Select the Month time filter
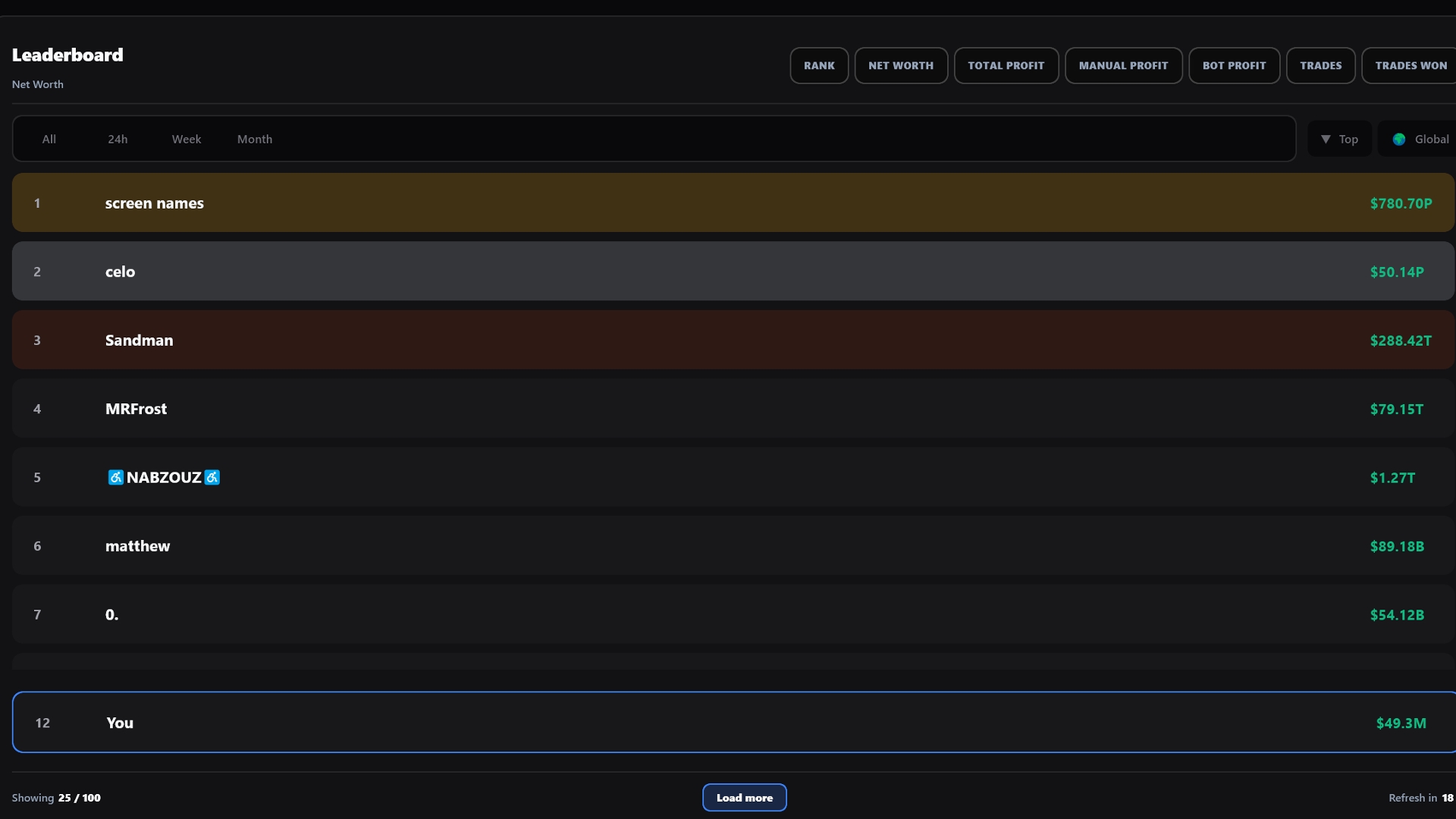The height and width of the screenshot is (819, 1456). pos(255,139)
